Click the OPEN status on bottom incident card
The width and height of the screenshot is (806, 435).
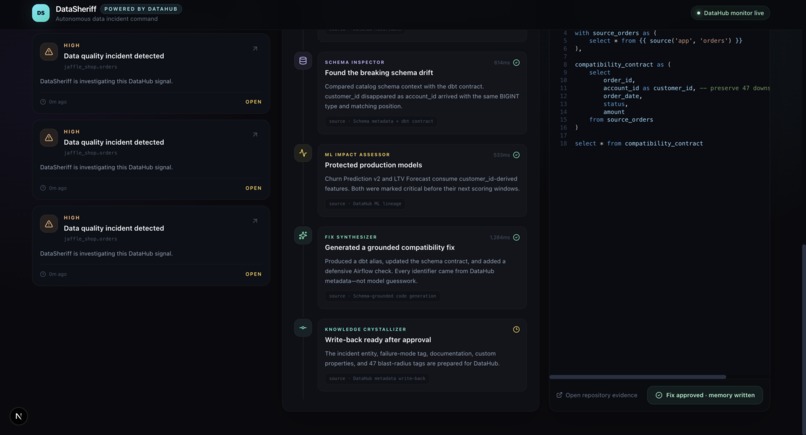(253, 274)
